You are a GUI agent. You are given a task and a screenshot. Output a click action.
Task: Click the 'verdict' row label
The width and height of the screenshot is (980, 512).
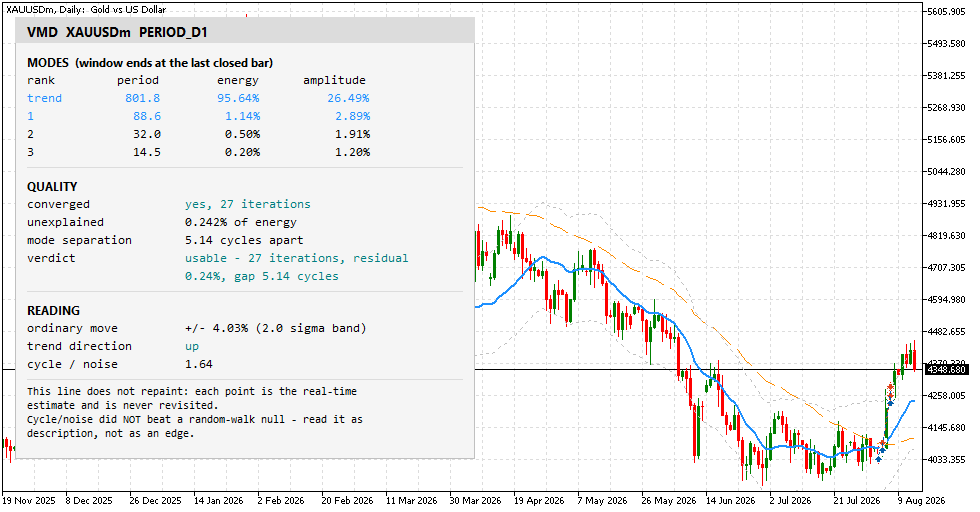51,258
